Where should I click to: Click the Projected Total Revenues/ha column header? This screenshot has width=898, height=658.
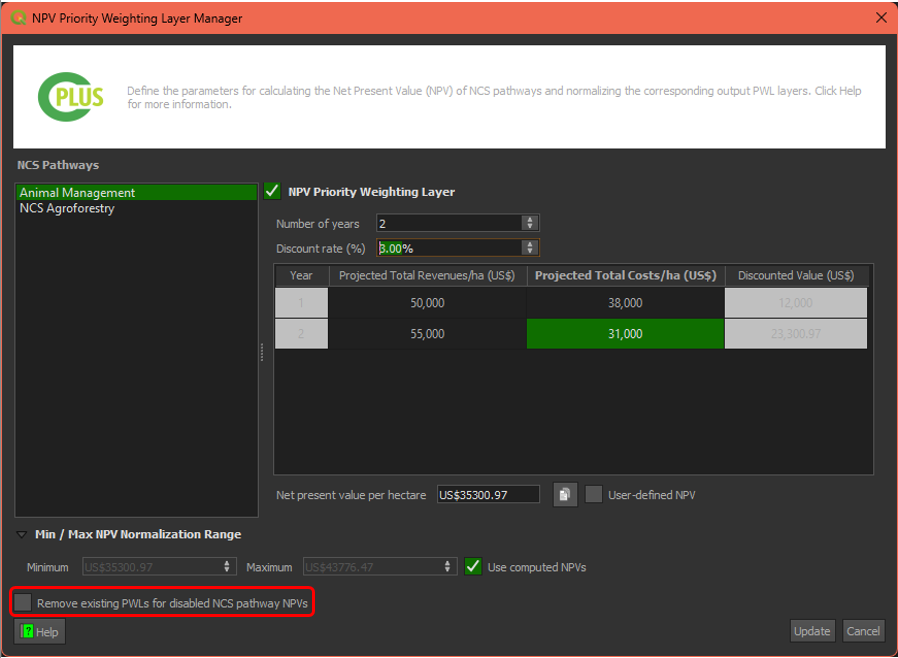coord(427,275)
